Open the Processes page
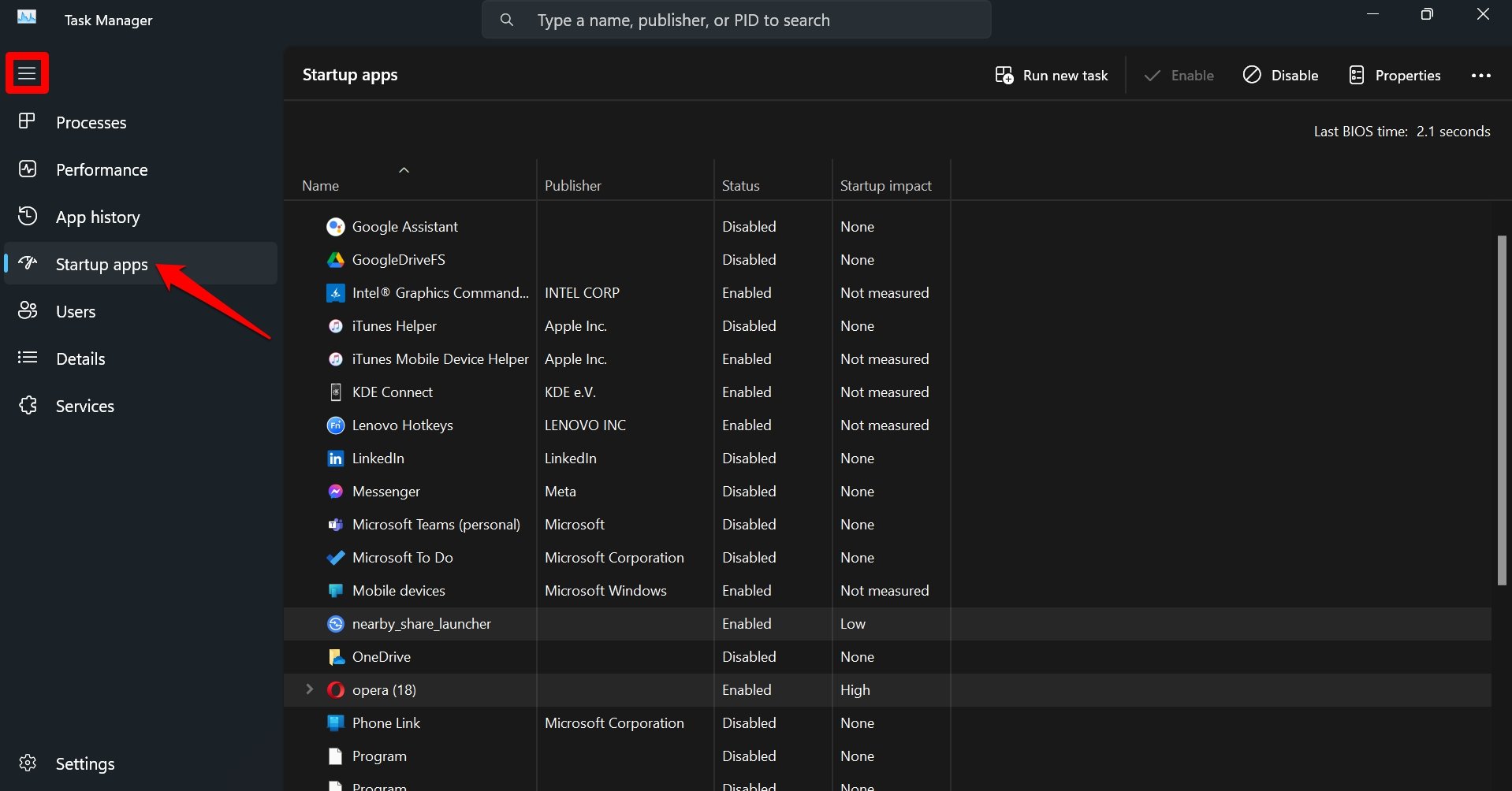Viewport: 1512px width, 791px height. pyautogui.click(x=140, y=122)
